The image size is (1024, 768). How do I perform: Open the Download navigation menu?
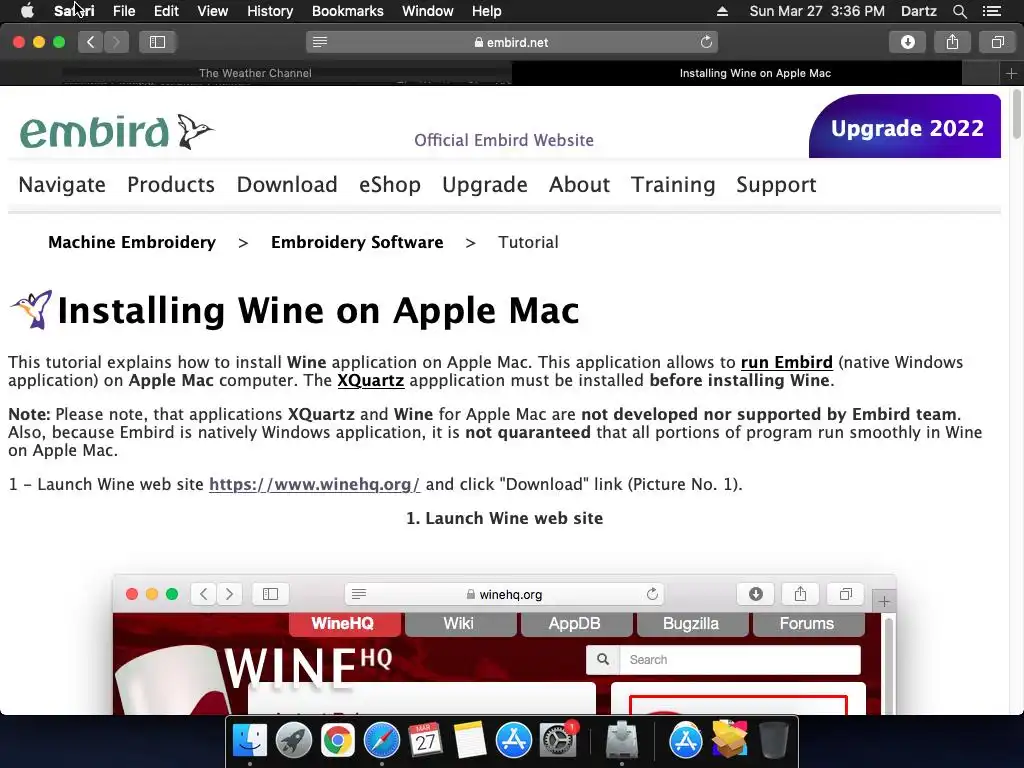pyautogui.click(x=287, y=185)
